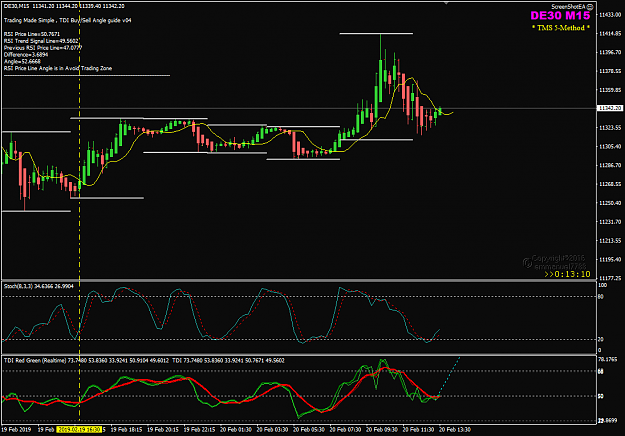Image resolution: width=625 pixels, height=436 pixels.
Task: Click the 'Angle=52.6668' readout
Action: point(22,61)
